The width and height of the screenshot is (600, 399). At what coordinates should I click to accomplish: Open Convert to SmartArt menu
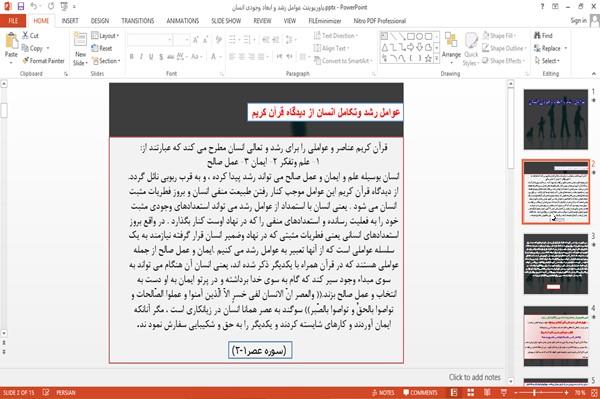[343, 60]
